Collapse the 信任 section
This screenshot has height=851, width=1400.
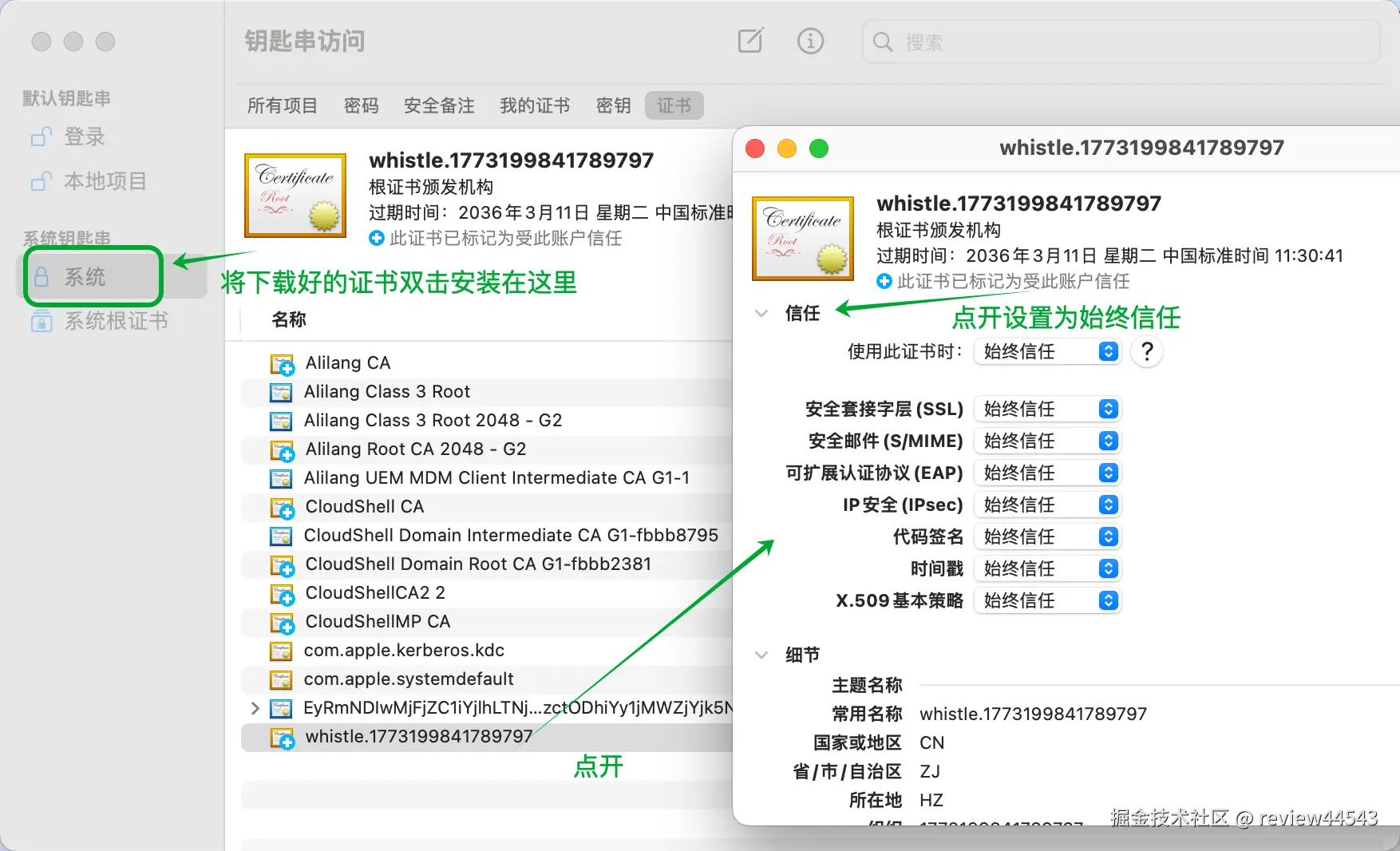761,314
